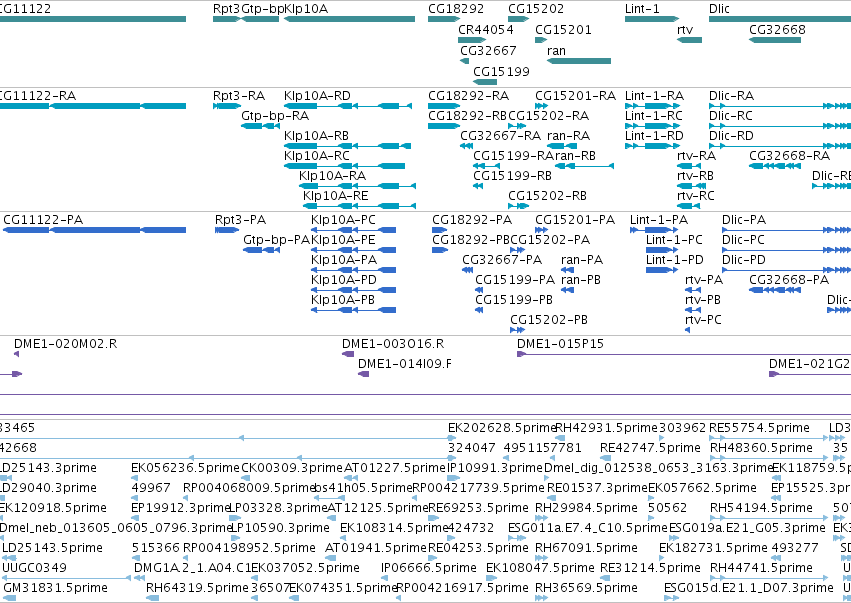
Task: Select the Klp10A-PB protein label
Action: pyautogui.click(x=343, y=300)
